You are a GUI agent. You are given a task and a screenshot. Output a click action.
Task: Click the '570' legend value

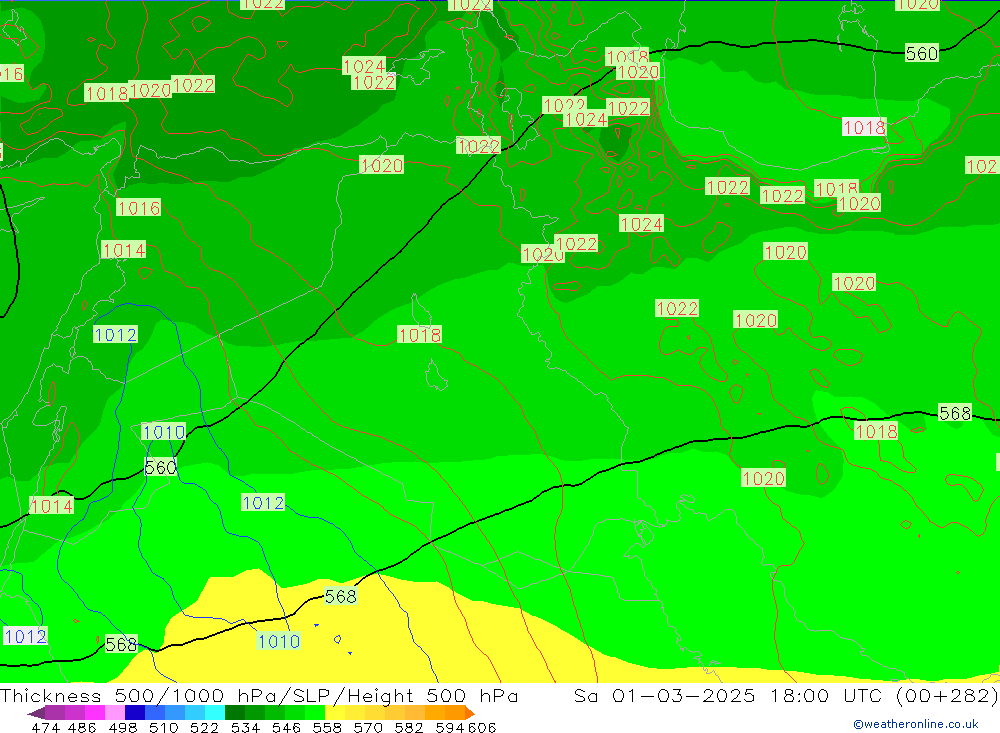[x=367, y=727]
